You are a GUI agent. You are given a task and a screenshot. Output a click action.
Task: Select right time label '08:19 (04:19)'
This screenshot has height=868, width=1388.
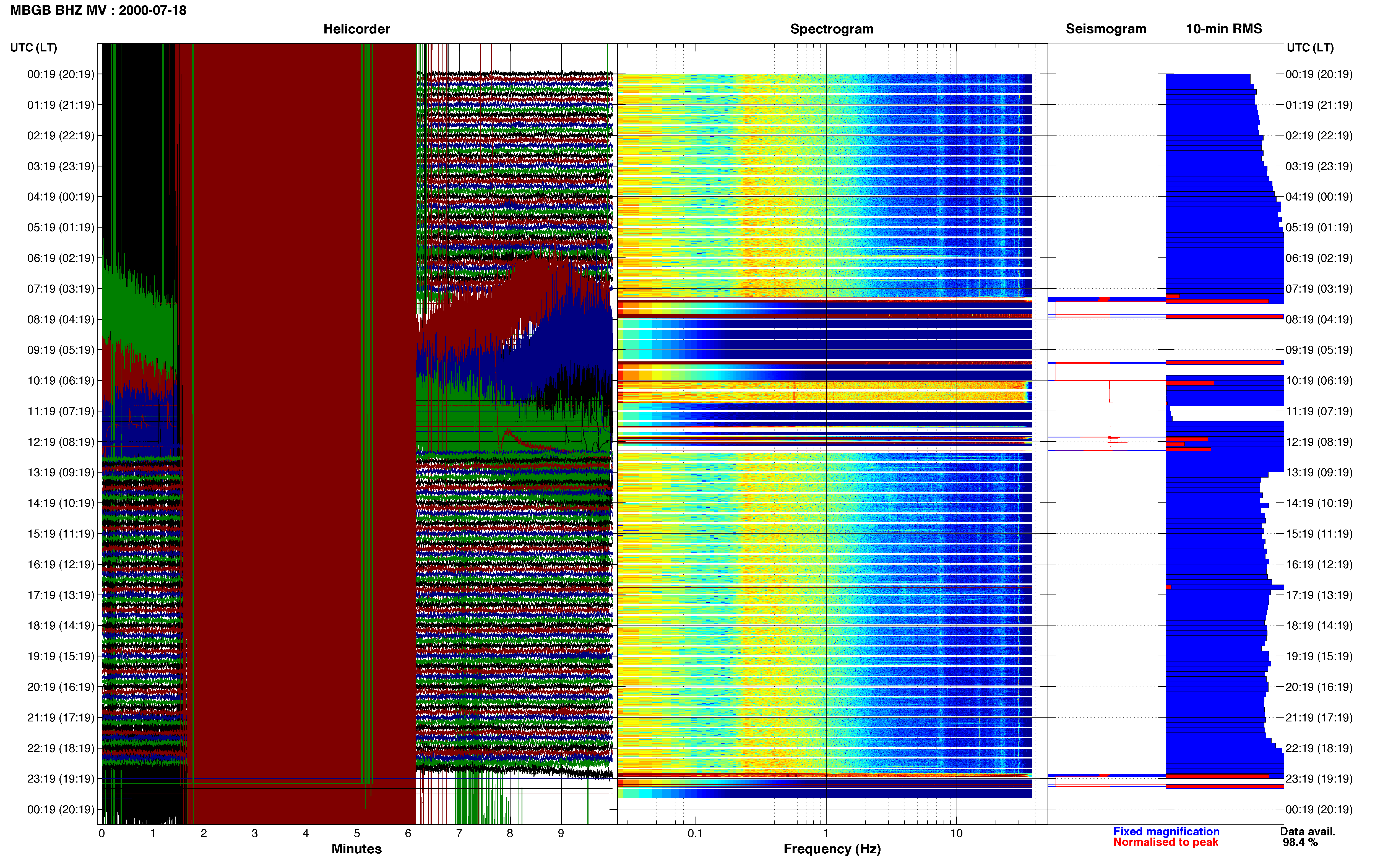pos(1319,319)
